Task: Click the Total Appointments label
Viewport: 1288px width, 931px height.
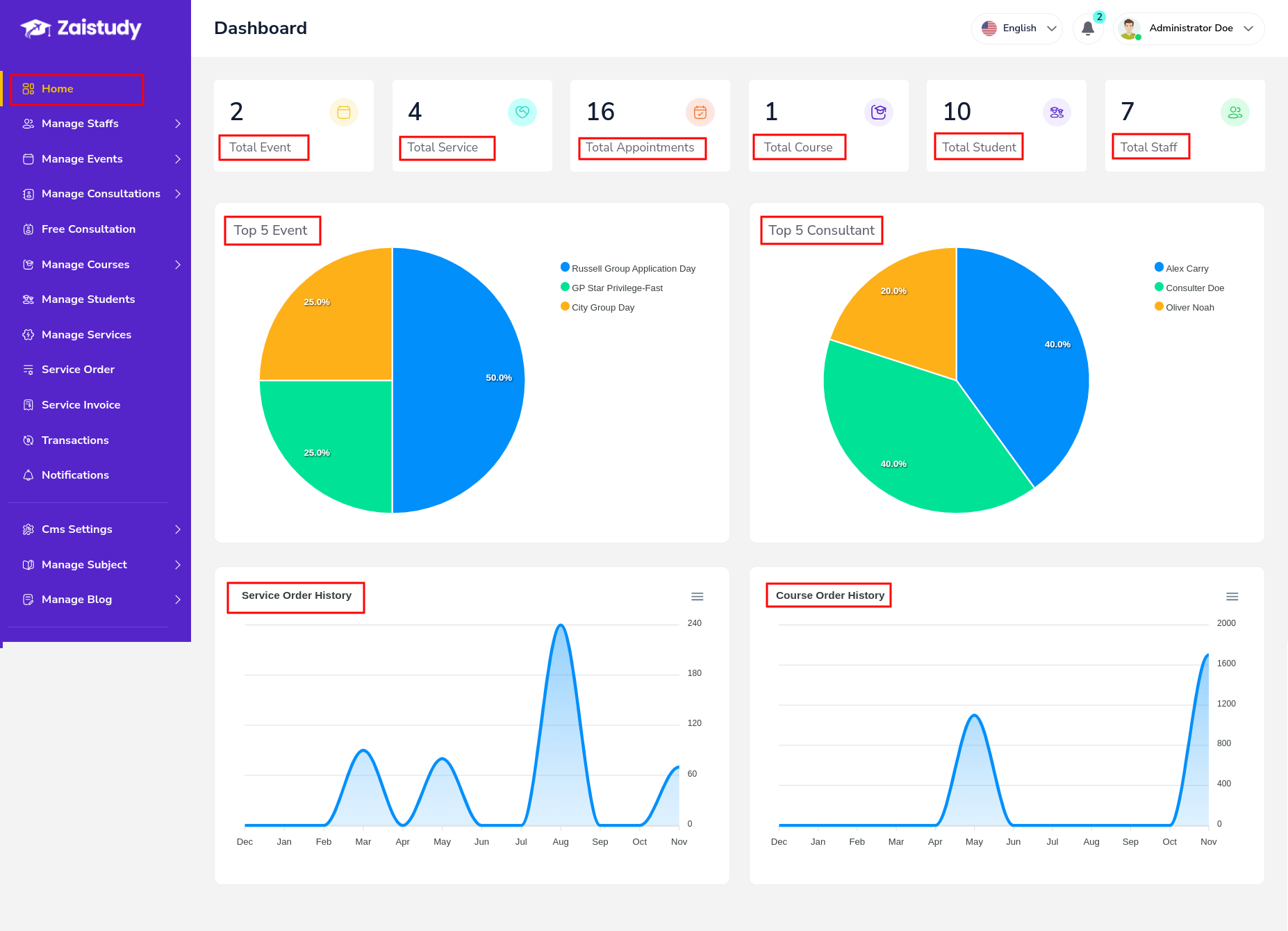Action: point(640,147)
